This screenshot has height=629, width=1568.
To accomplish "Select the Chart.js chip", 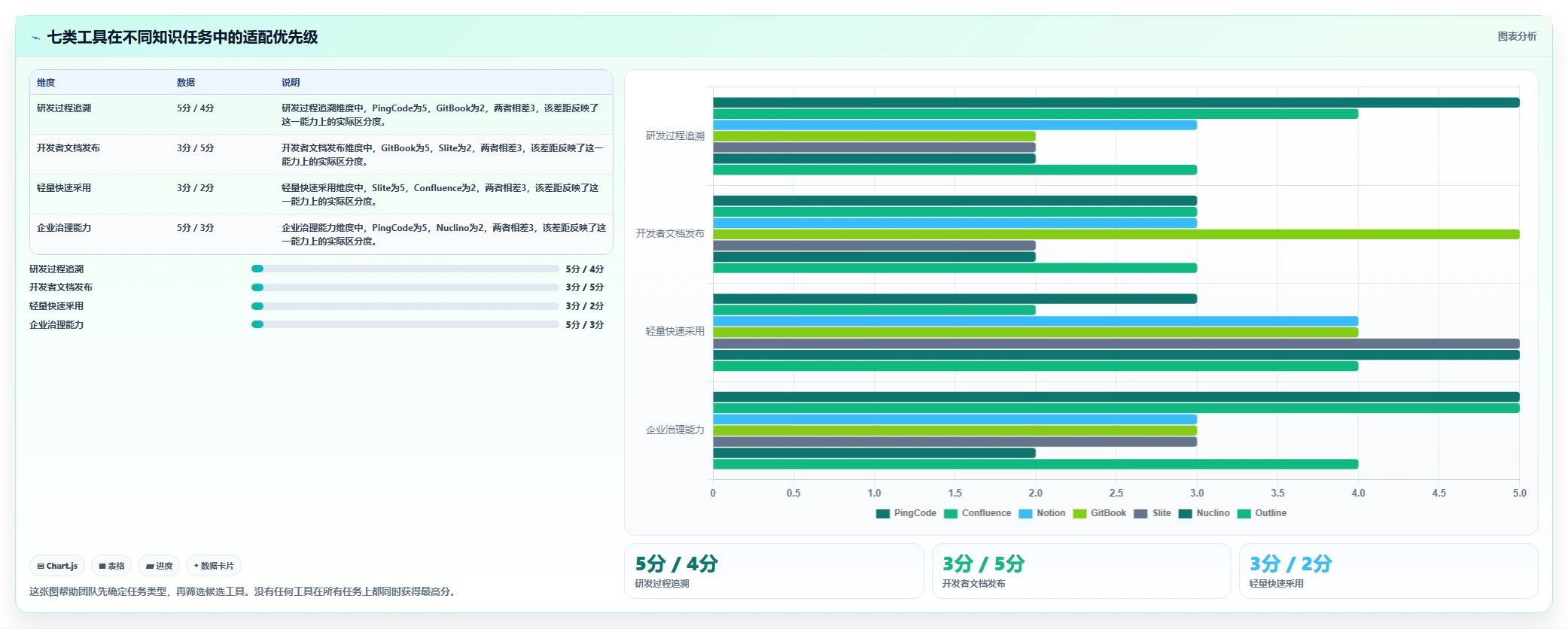I will [x=57, y=566].
